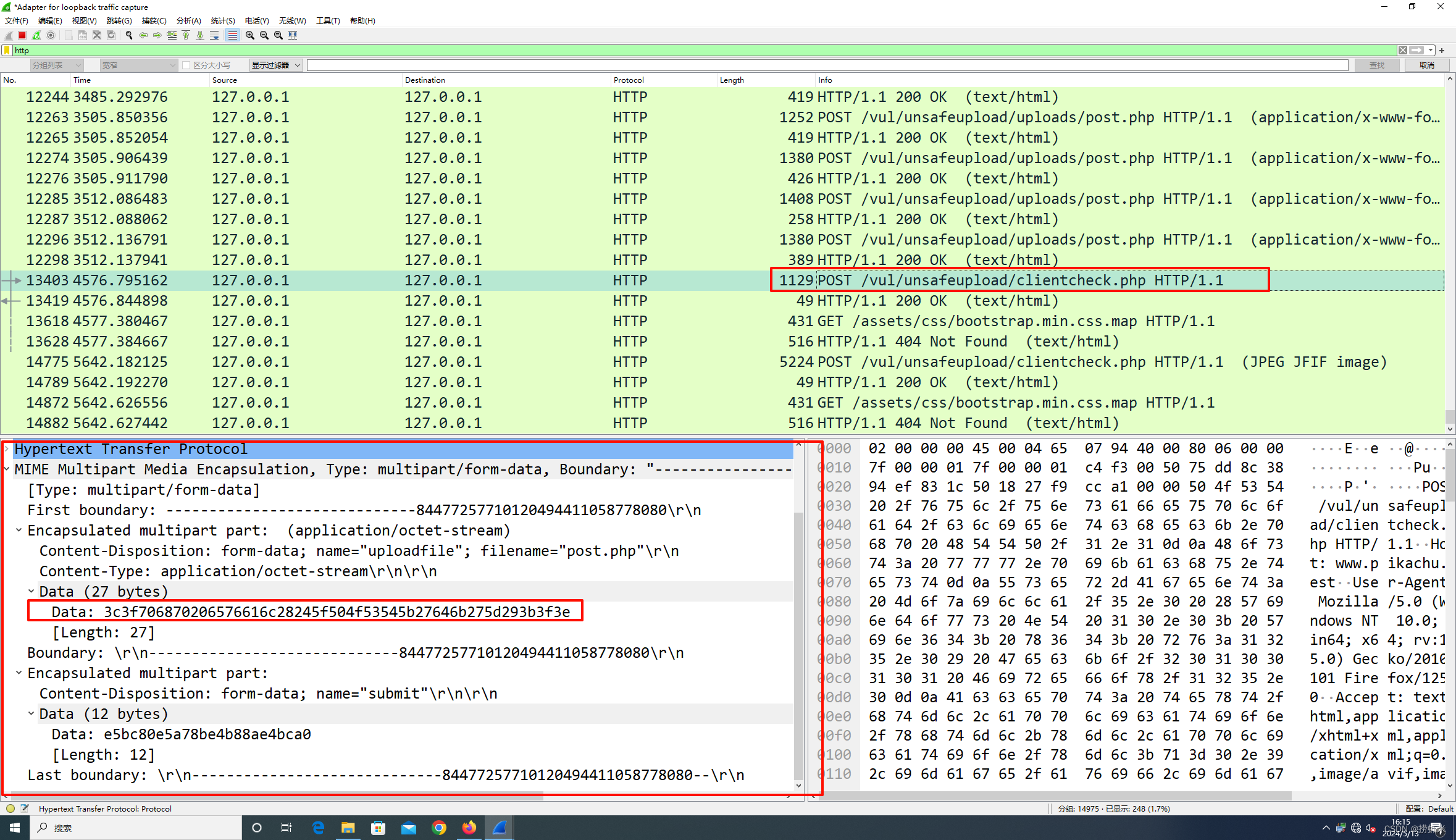Viewport: 1456px width, 840px height.
Task: Restart the current capture
Action: 36,35
